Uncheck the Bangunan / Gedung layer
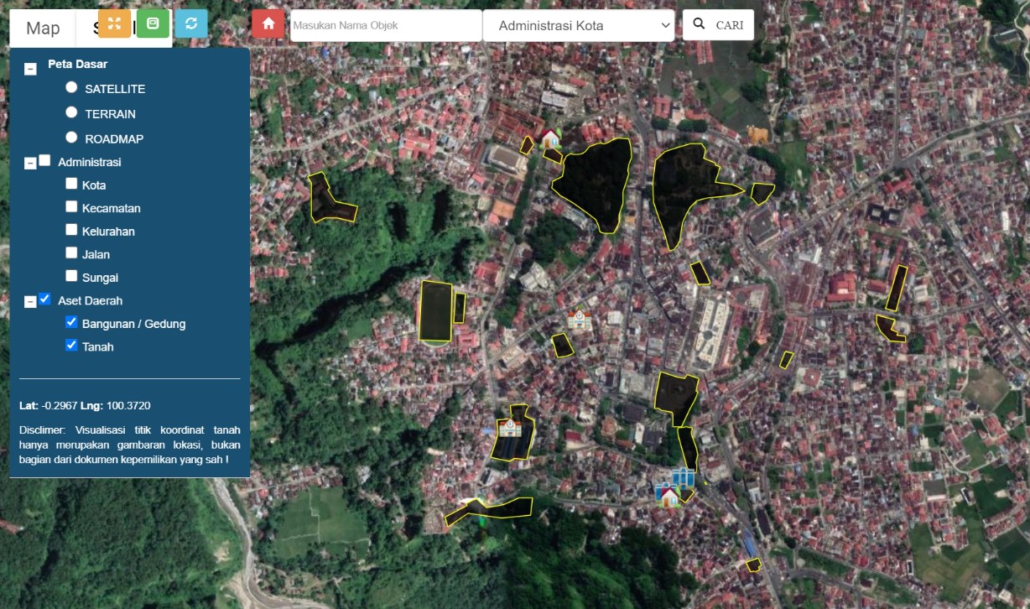The width and height of the screenshot is (1030, 609). click(x=71, y=322)
